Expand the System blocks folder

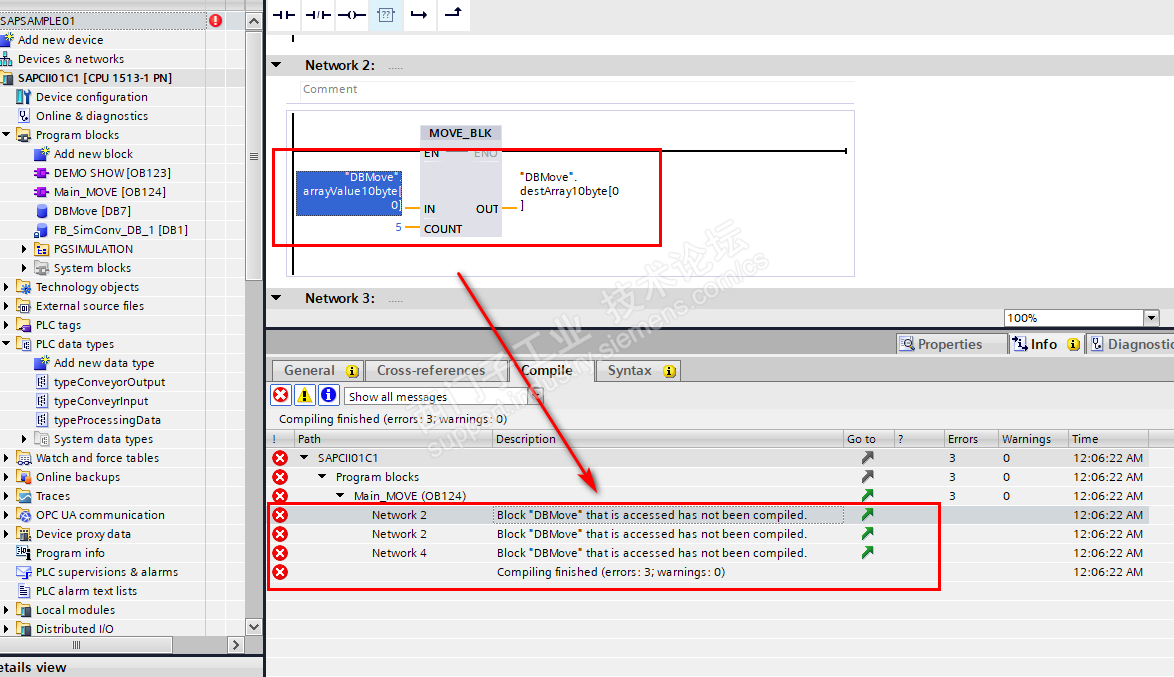tap(24, 267)
